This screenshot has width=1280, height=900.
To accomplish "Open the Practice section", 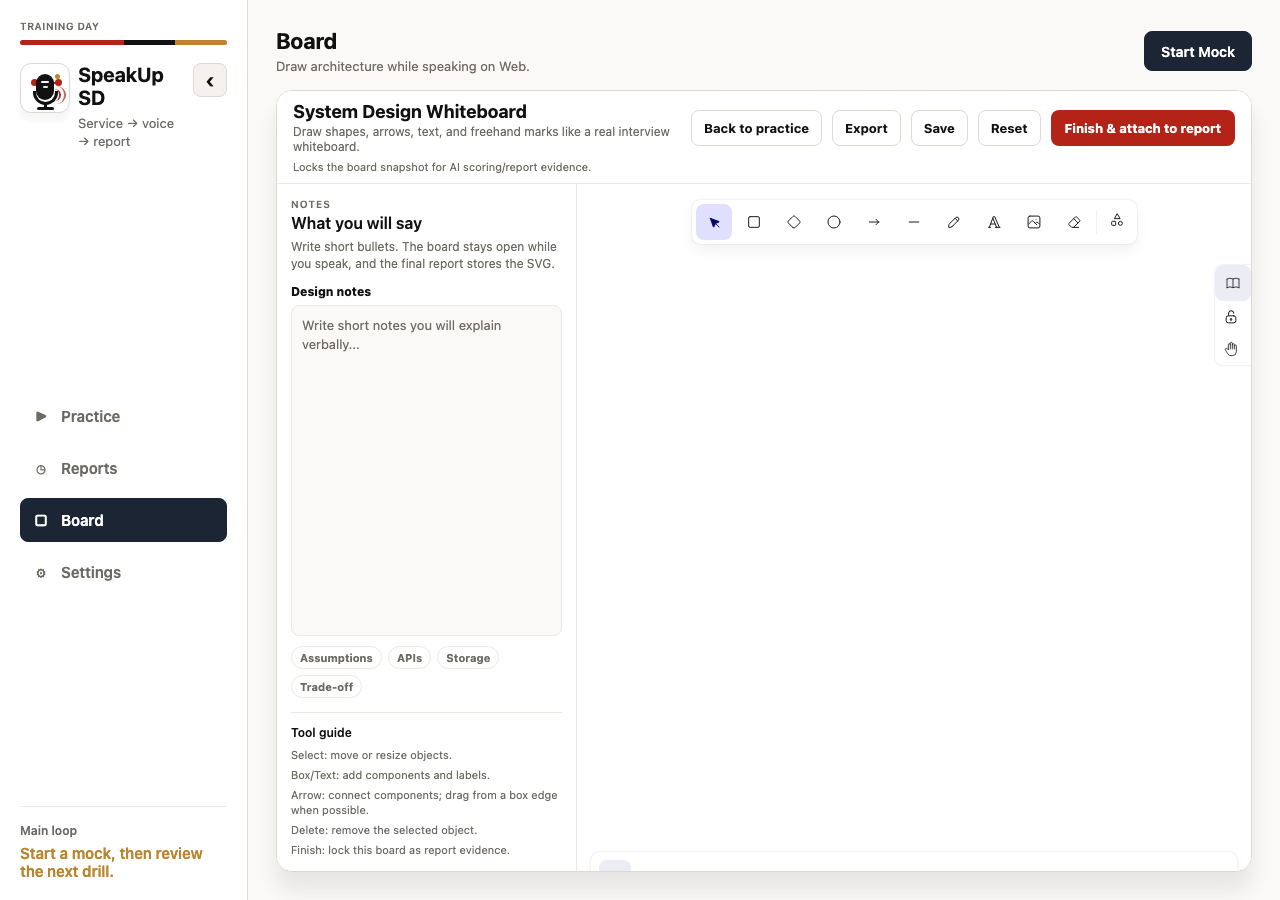I will (123, 416).
